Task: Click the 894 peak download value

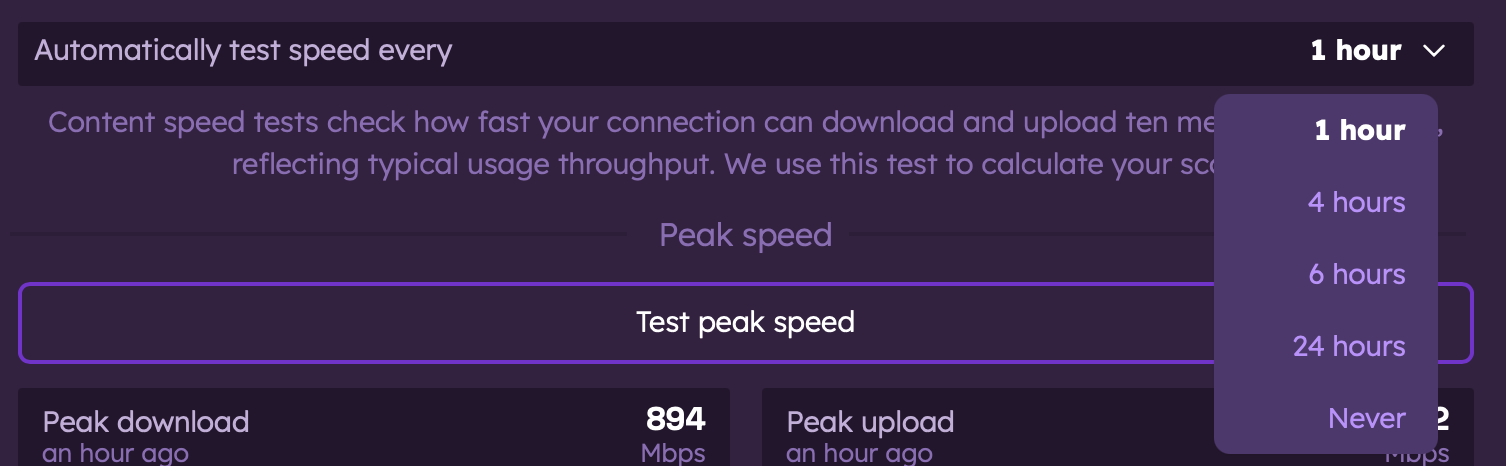Action: 675,418
